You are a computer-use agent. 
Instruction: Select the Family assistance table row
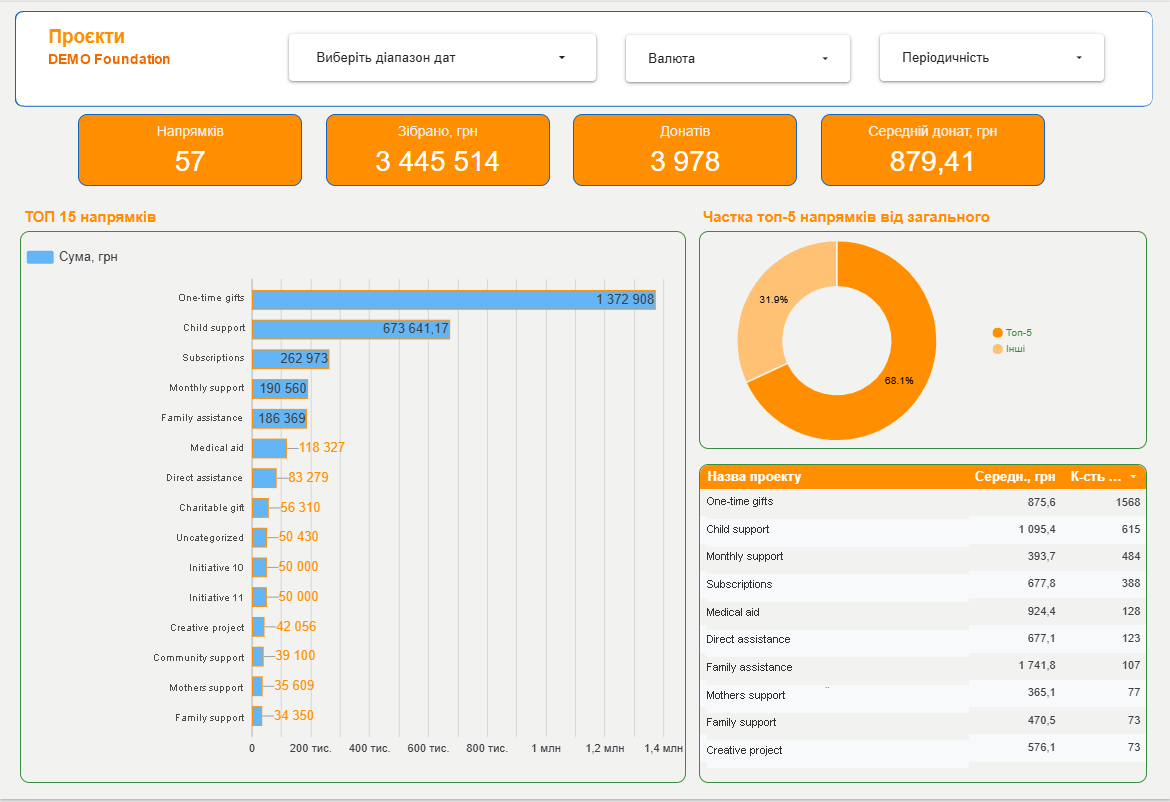click(x=922, y=666)
